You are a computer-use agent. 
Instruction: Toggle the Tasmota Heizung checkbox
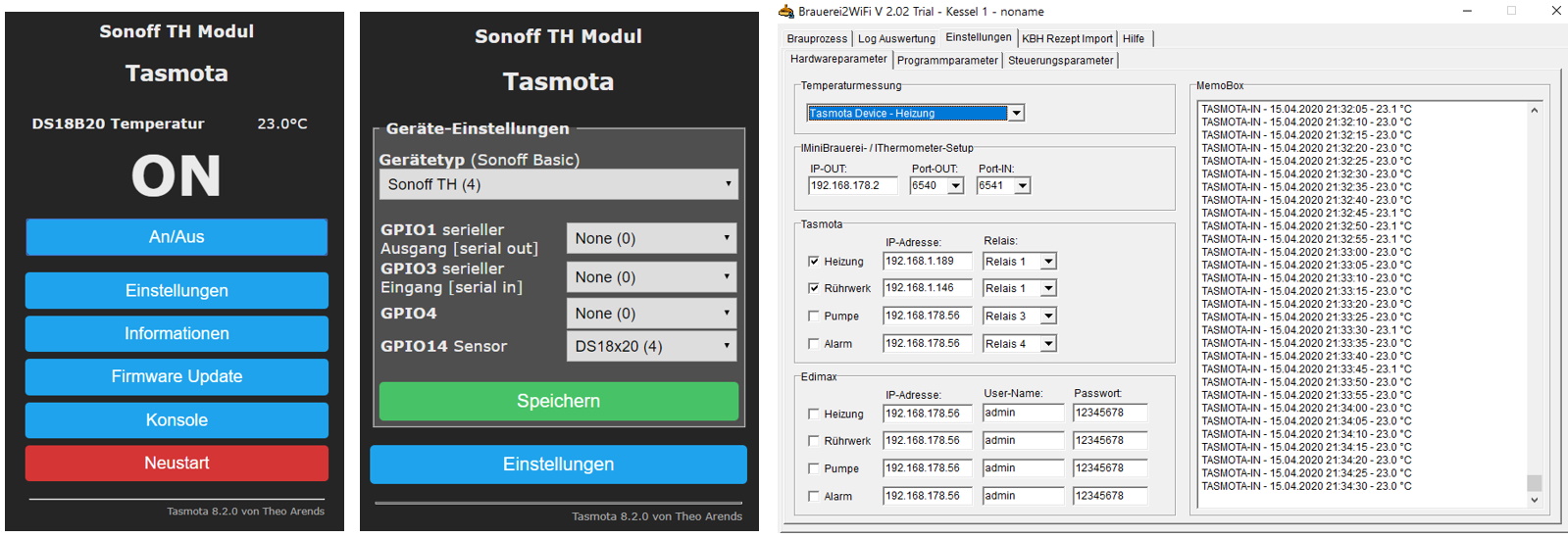[x=813, y=262]
